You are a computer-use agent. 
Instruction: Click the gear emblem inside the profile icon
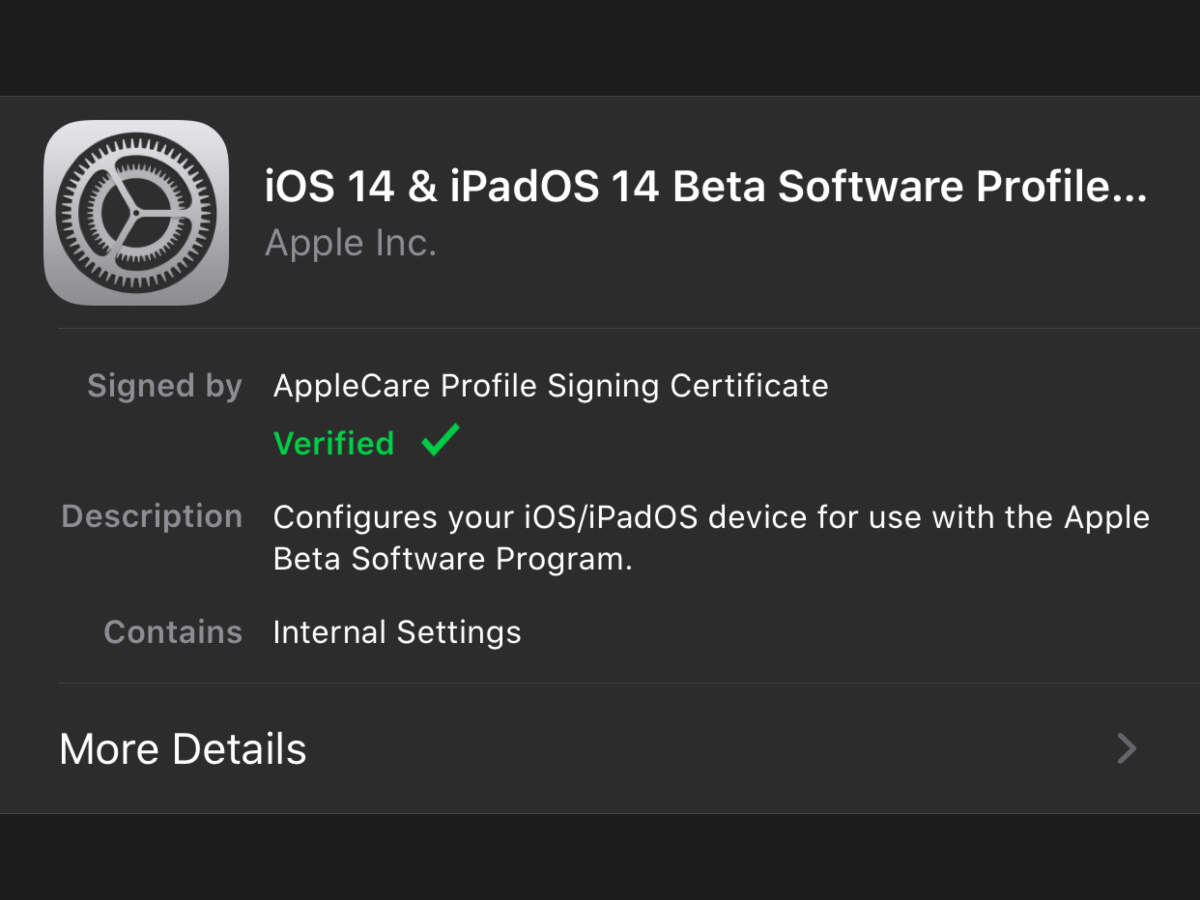coord(137,212)
